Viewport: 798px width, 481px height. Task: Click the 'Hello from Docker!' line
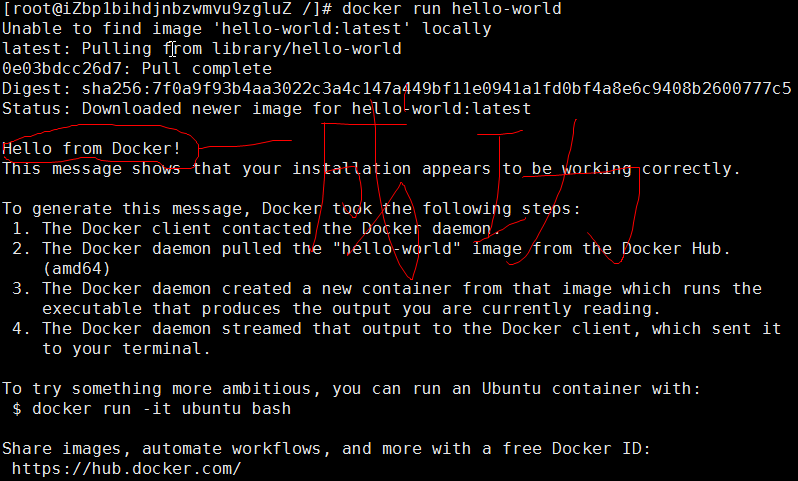[x=92, y=149]
